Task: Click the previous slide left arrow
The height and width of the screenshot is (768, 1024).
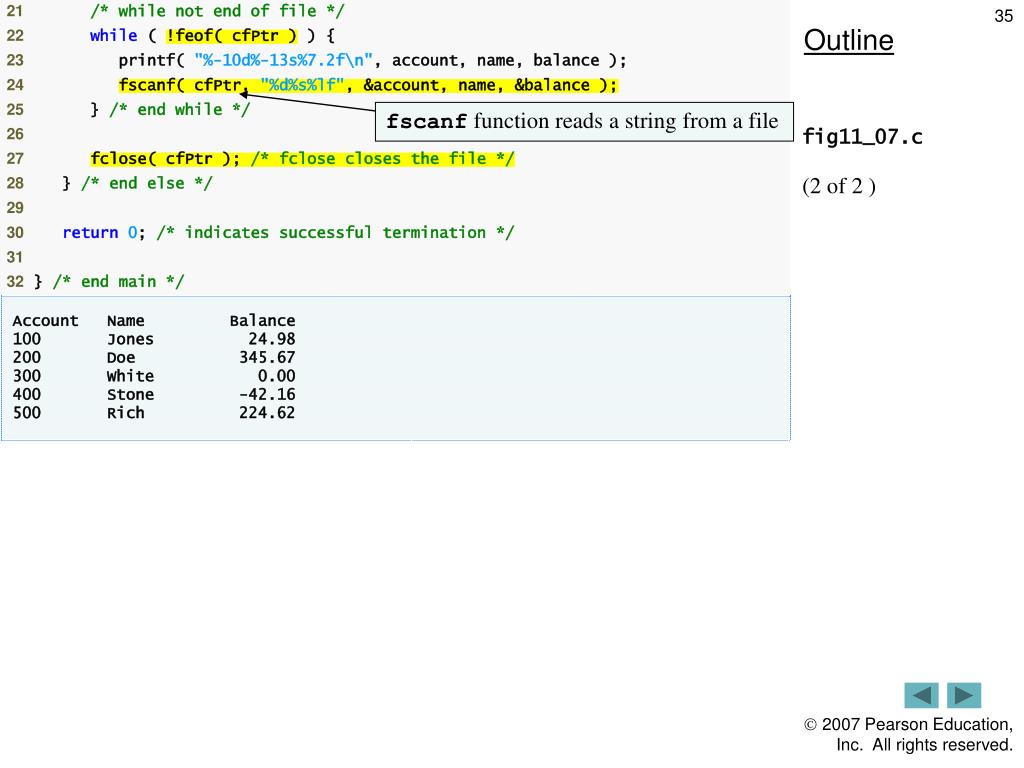Action: (921, 695)
